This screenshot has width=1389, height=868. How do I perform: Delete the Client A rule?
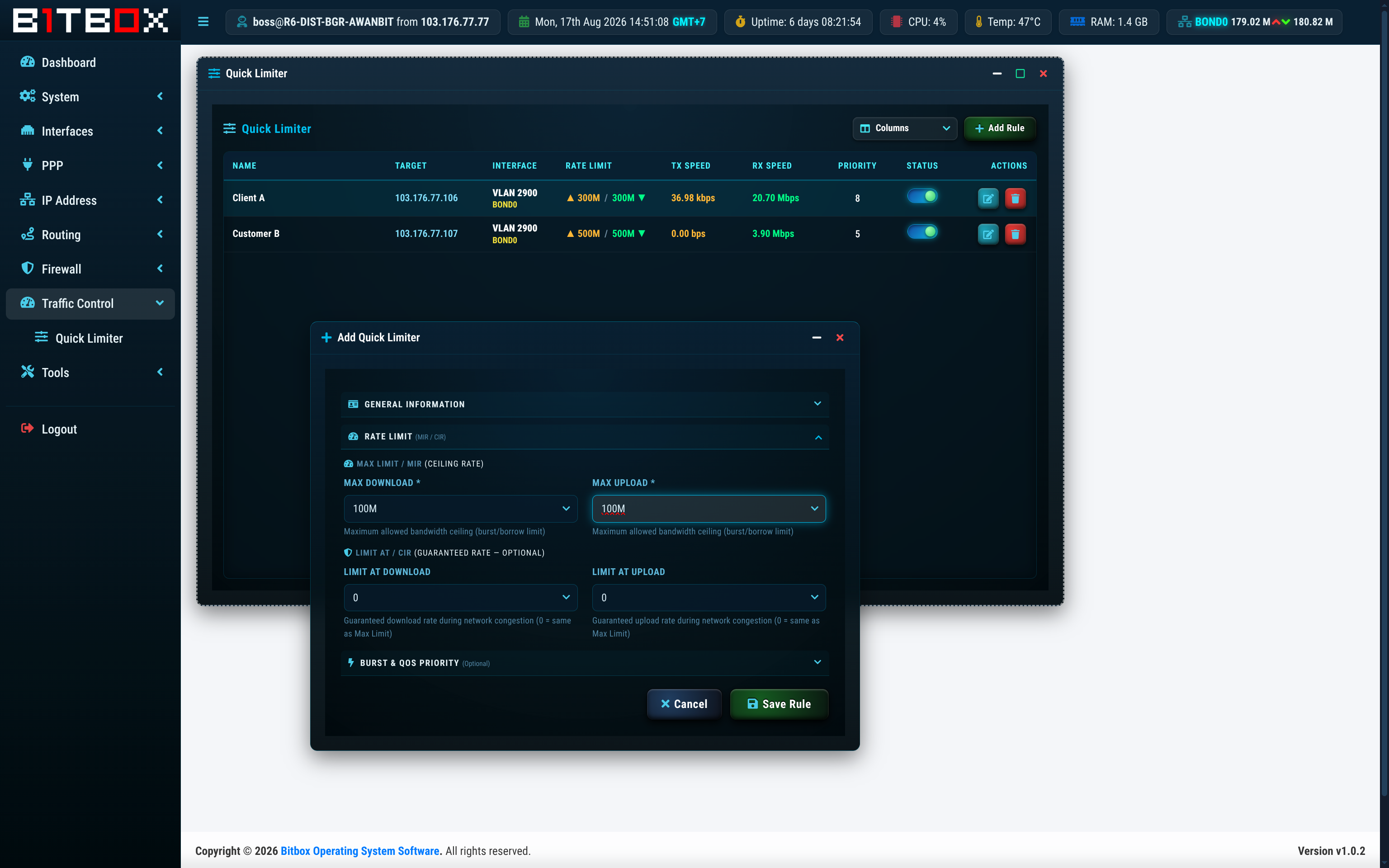coord(1015,198)
